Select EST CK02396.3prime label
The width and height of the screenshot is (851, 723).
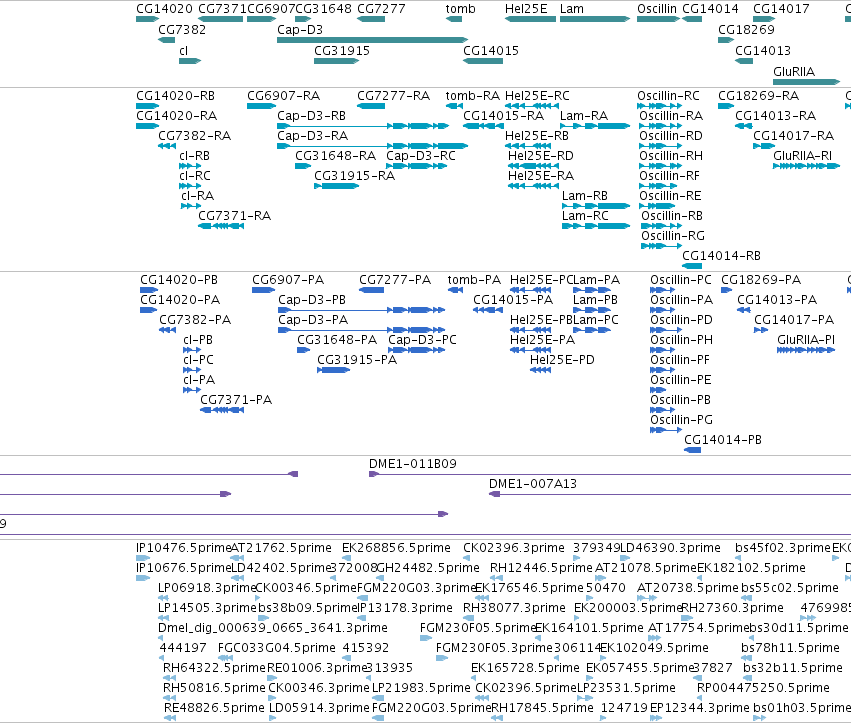(513, 548)
